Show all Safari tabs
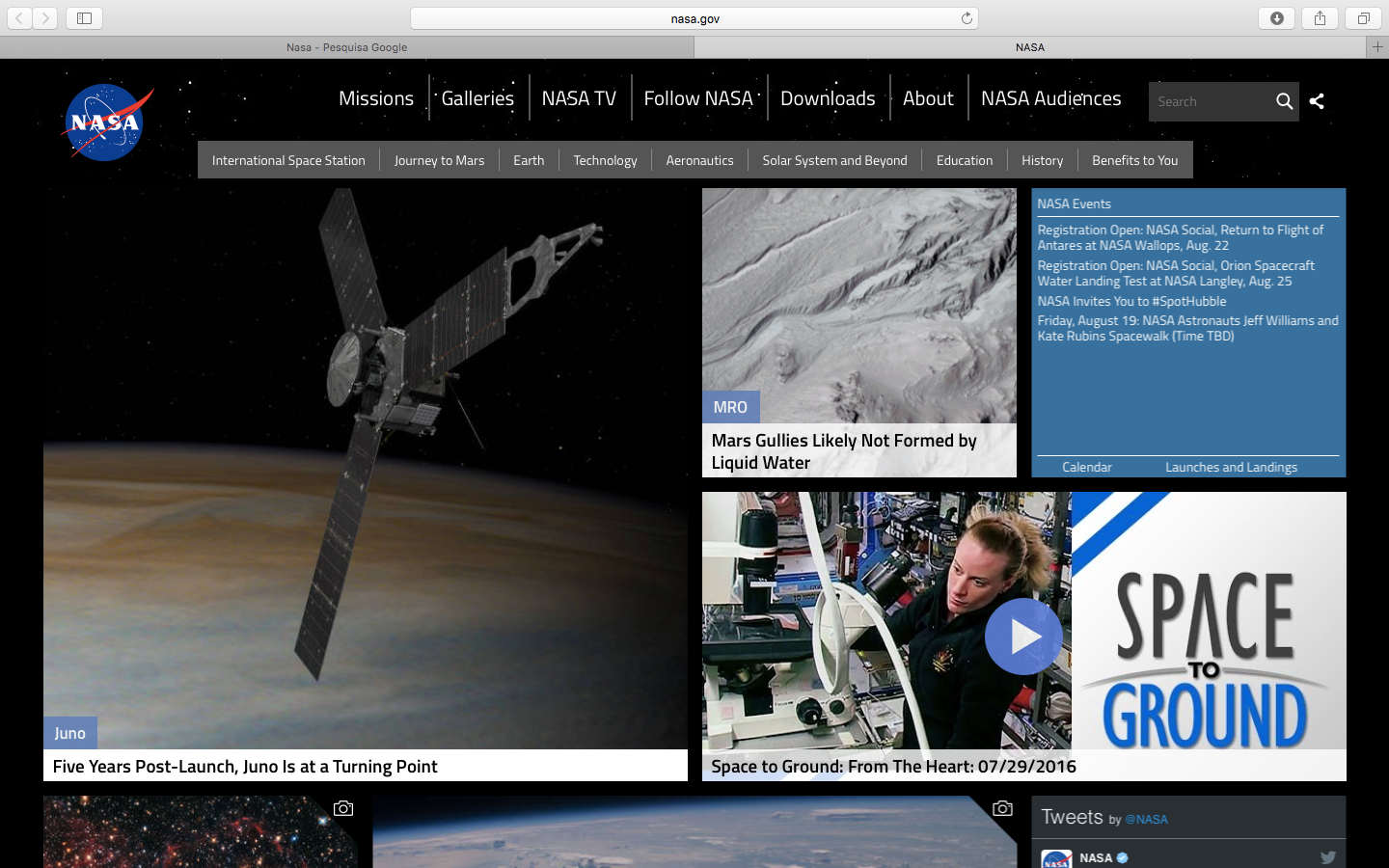This screenshot has width=1389, height=868. click(x=1363, y=18)
